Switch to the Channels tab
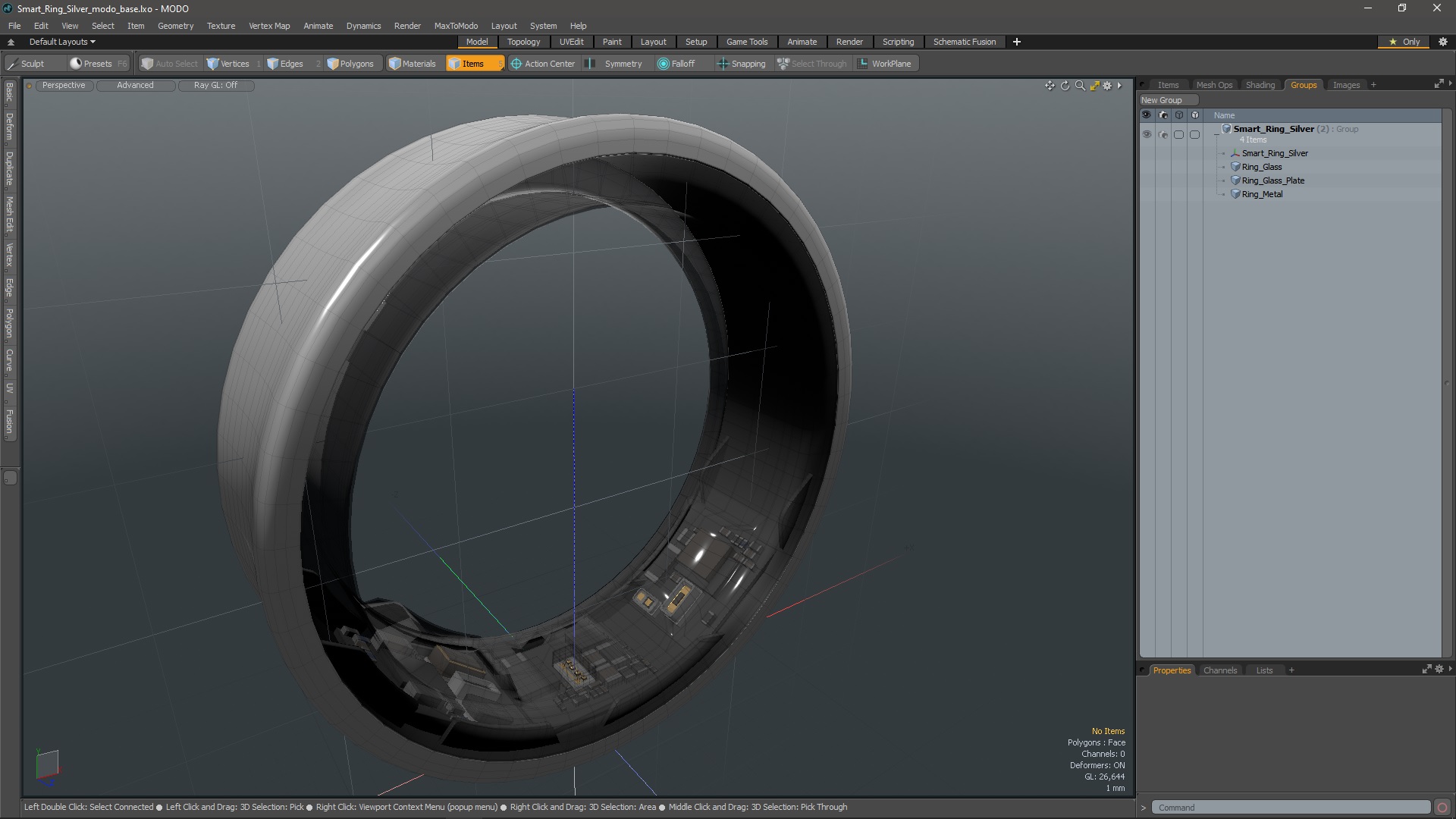 tap(1219, 670)
